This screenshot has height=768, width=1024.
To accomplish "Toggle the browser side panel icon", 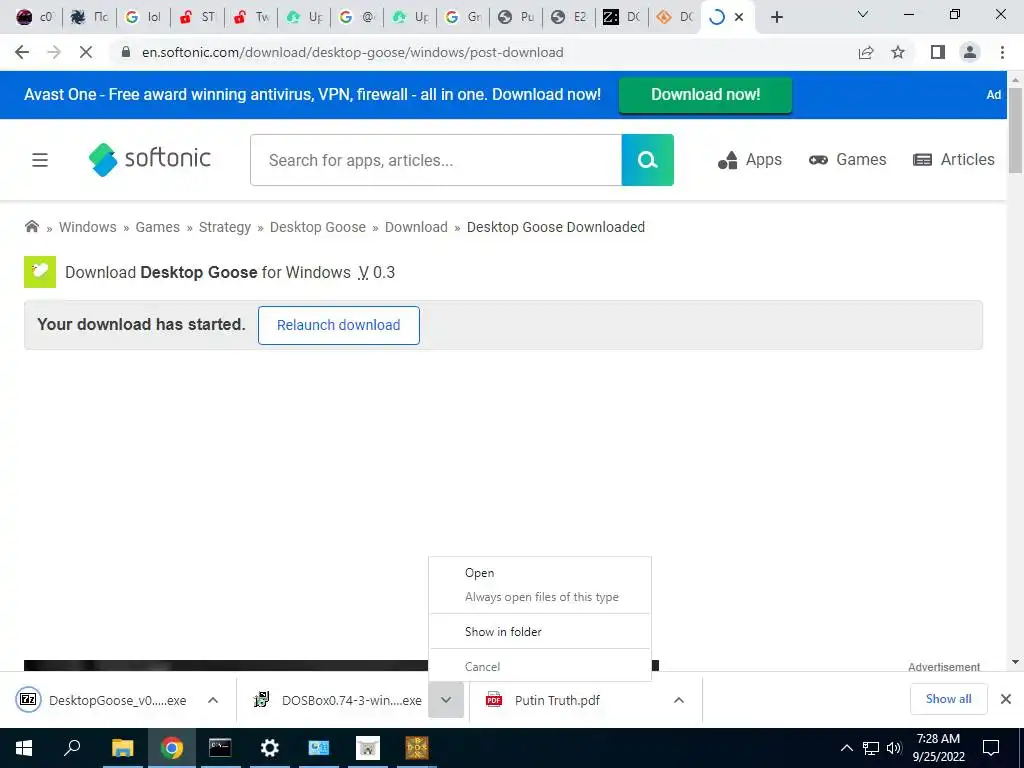I will pyautogui.click(x=938, y=52).
